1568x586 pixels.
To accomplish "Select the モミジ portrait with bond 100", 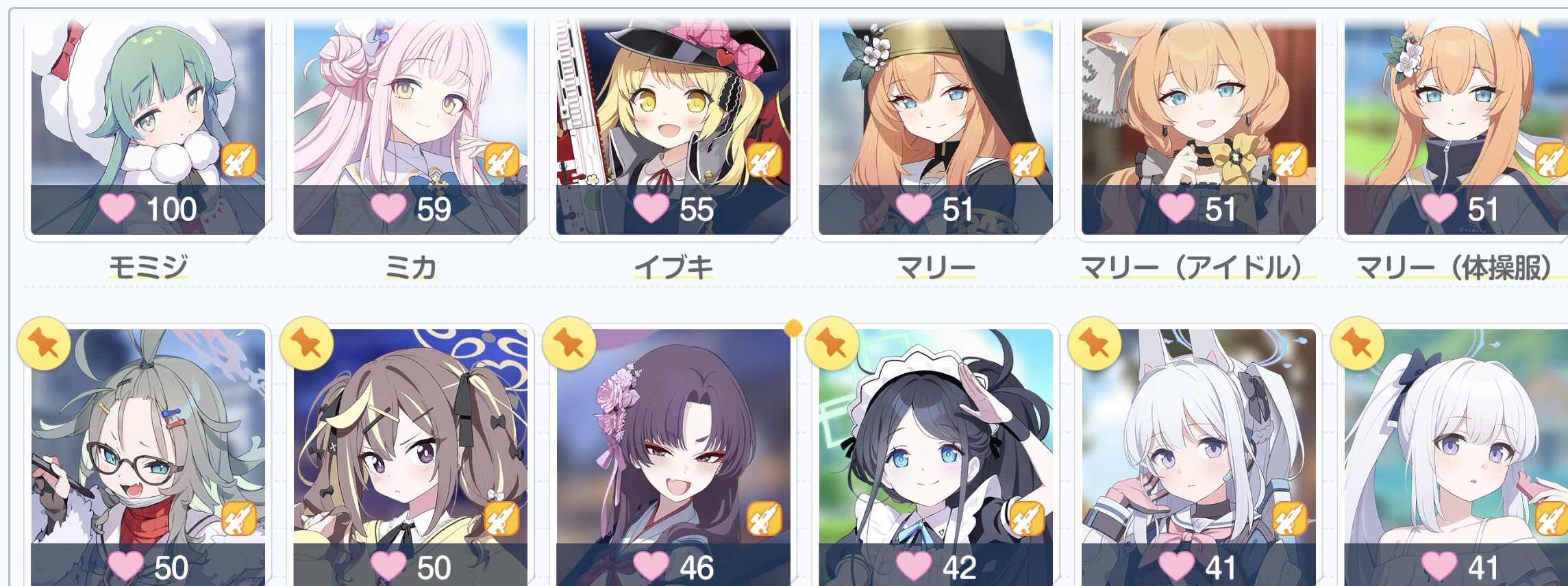I will click(148, 127).
